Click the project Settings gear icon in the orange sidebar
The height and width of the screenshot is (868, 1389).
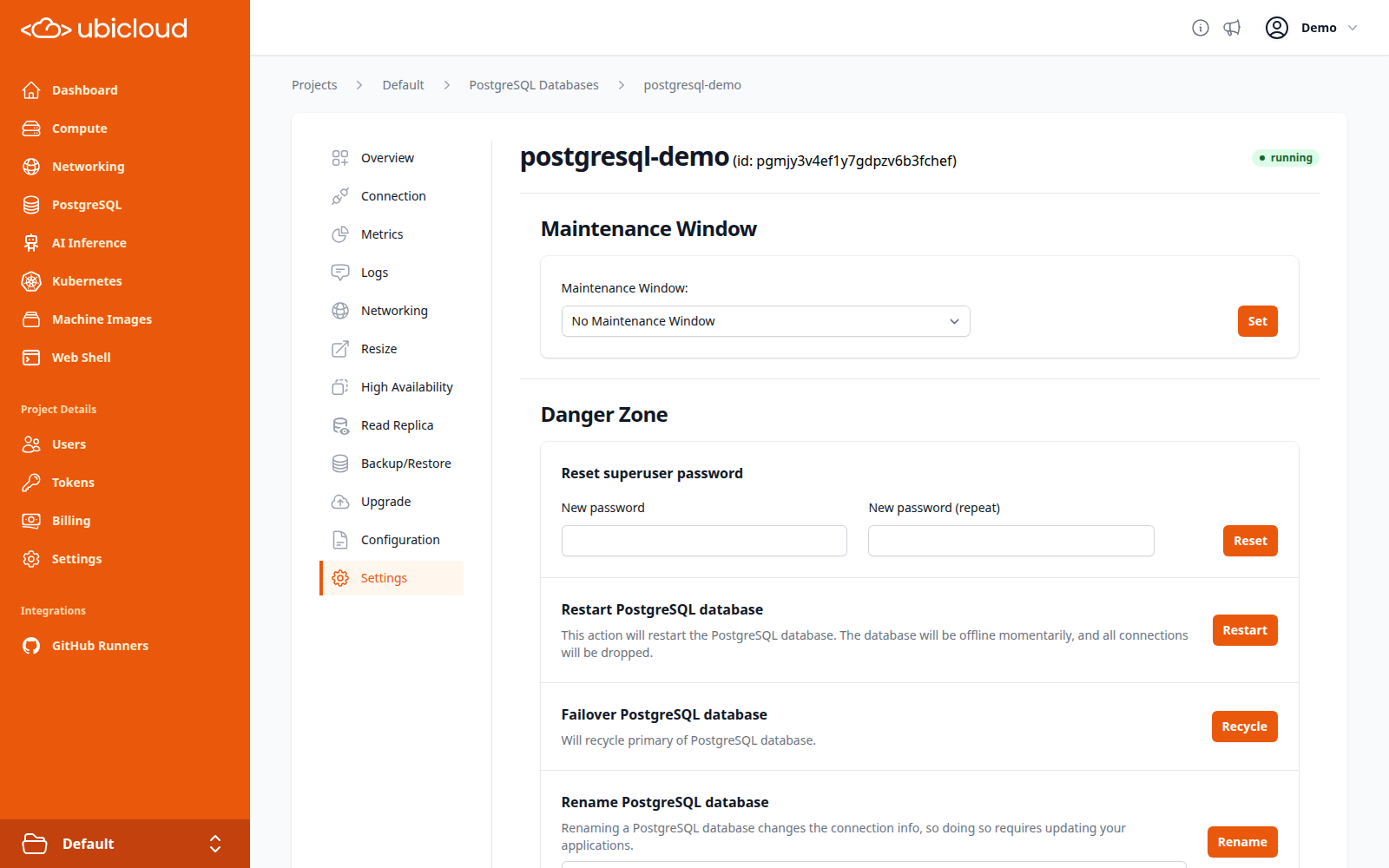pyautogui.click(x=31, y=559)
